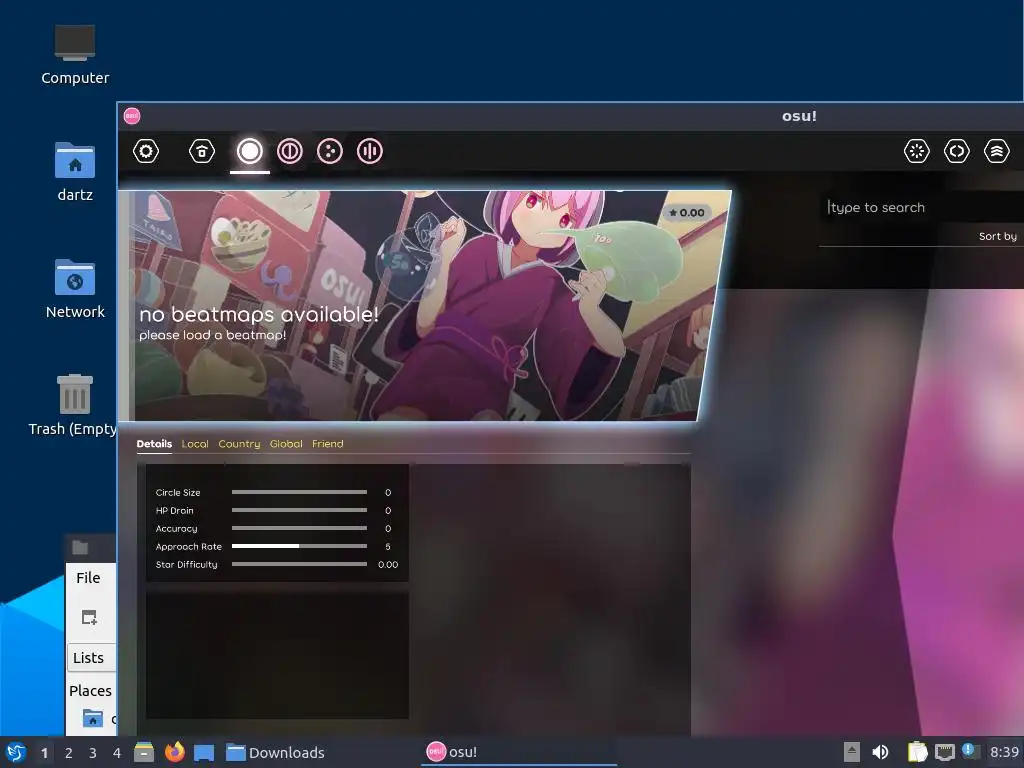Screen dimensions: 1024x768
Task: Switch to workspace 1
Action: tap(44, 753)
